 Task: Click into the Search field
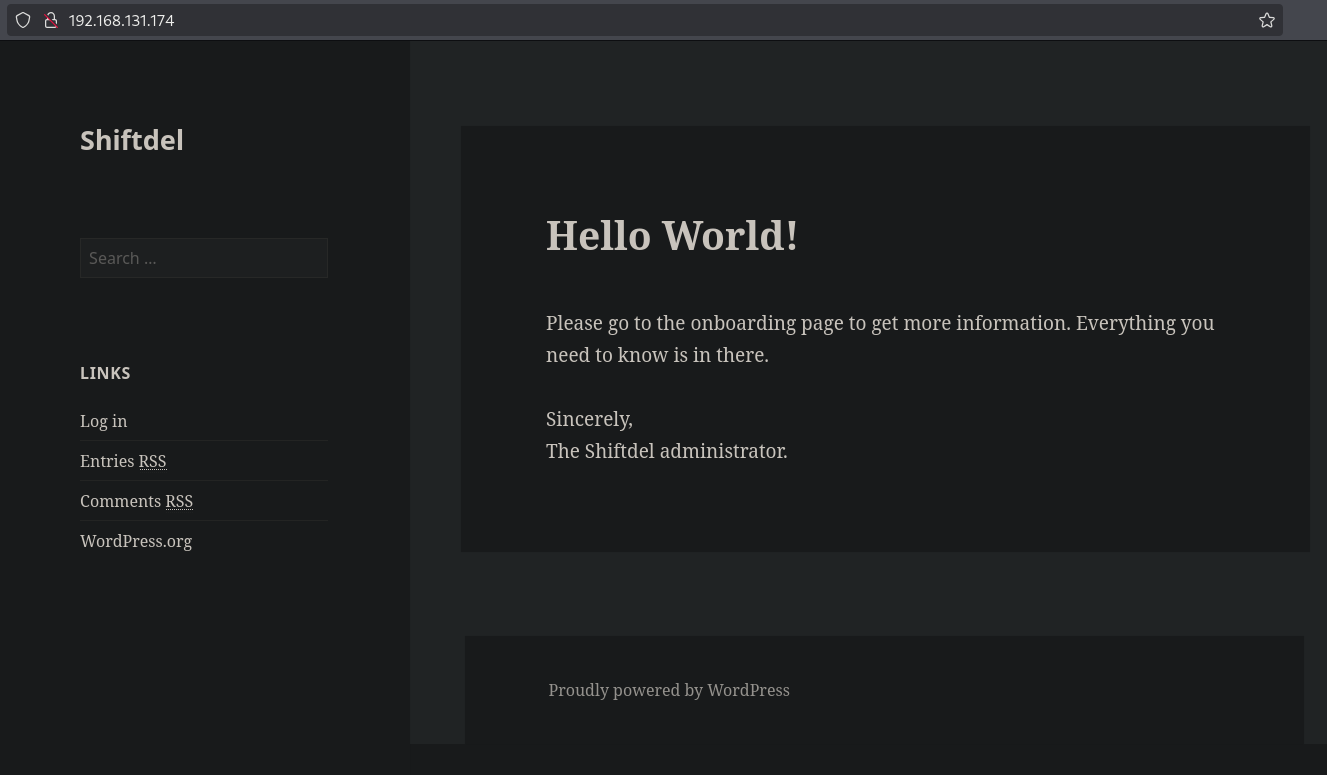[203, 258]
